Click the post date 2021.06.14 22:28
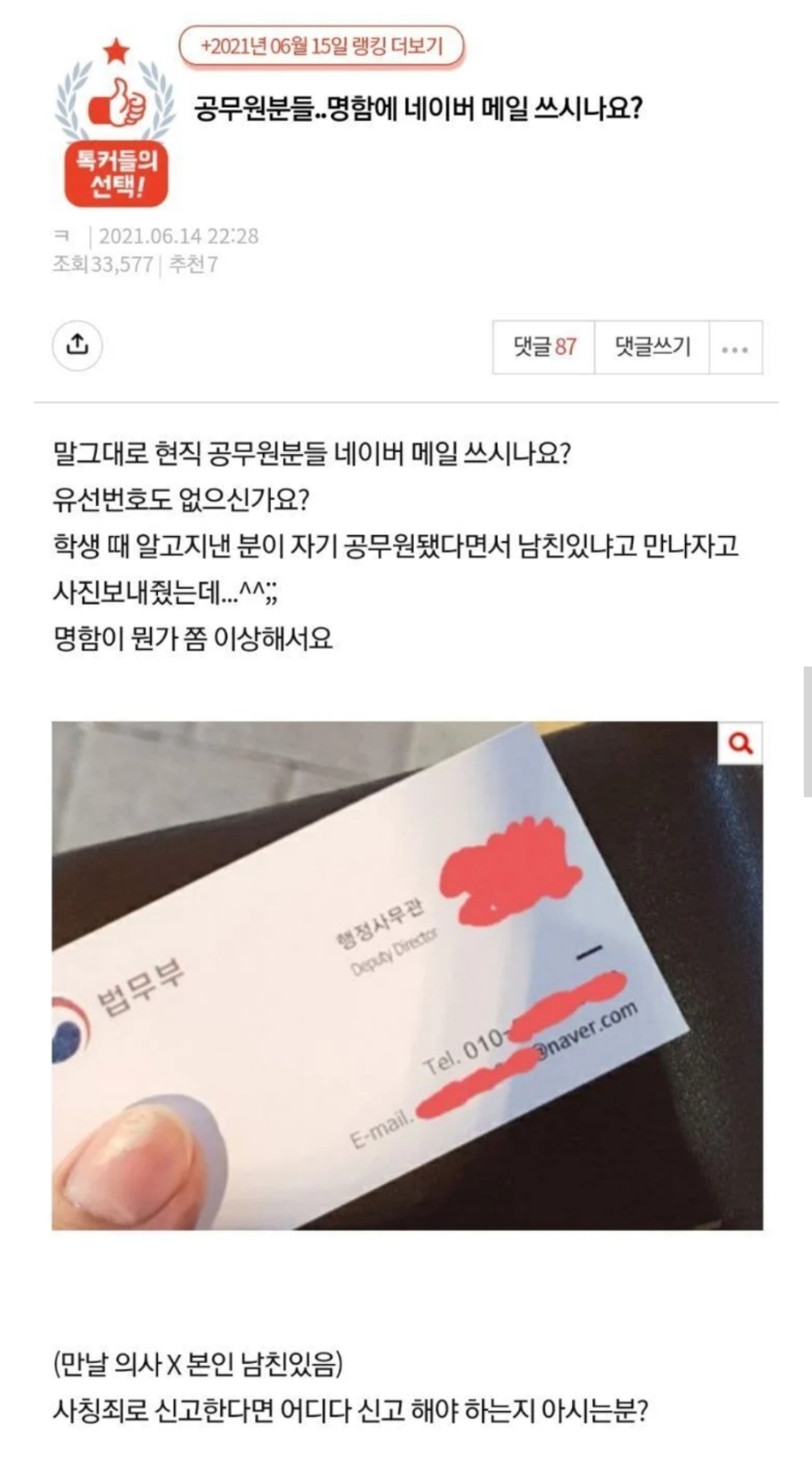The height and width of the screenshot is (1481, 812). [179, 237]
